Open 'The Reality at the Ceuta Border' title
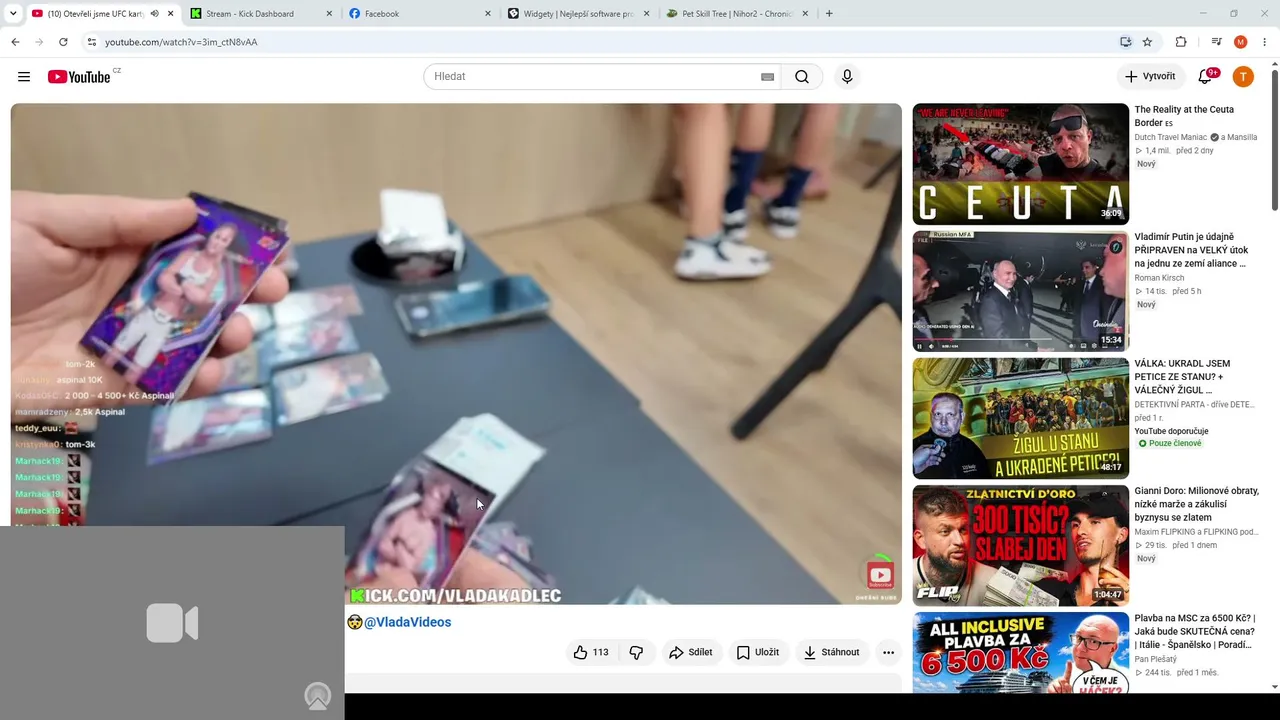1280x720 pixels. pyautogui.click(x=1184, y=116)
